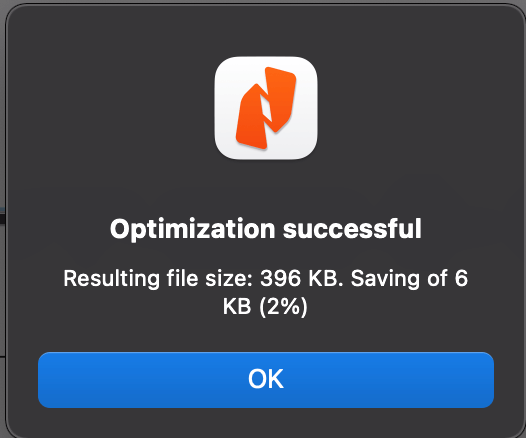The image size is (526, 438).
Task: Click the 'OK' label text
Action: pyautogui.click(x=266, y=379)
